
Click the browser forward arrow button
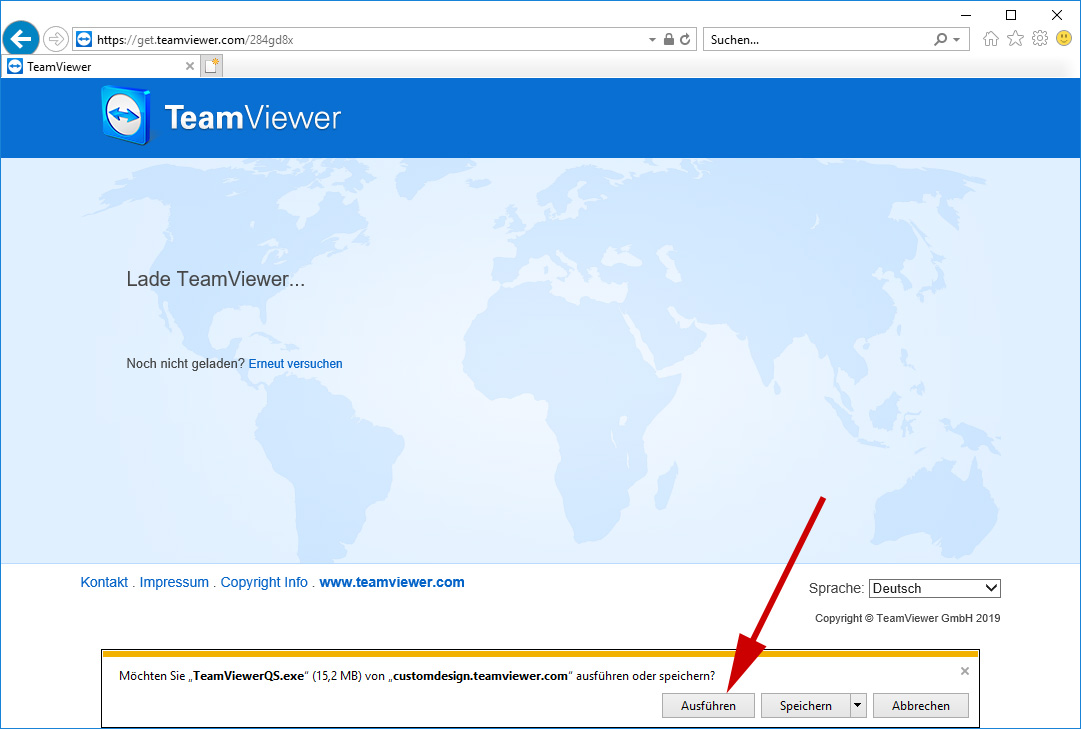pos(56,39)
